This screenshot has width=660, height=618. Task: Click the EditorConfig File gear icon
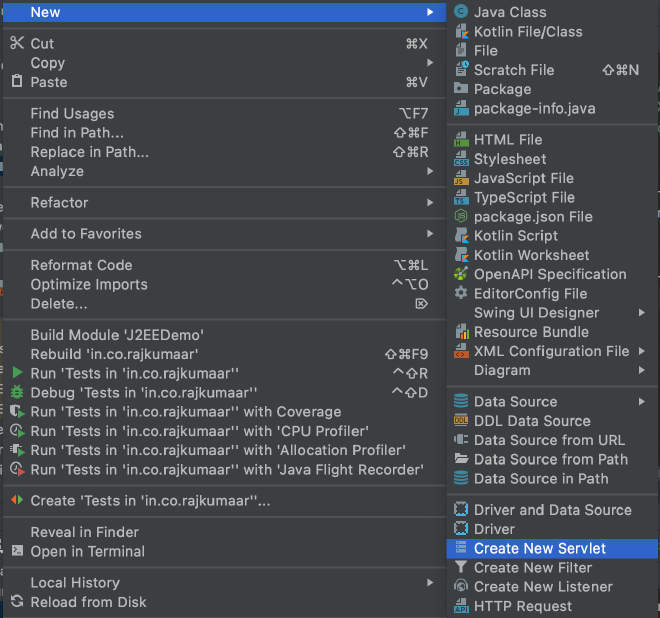(x=461, y=293)
